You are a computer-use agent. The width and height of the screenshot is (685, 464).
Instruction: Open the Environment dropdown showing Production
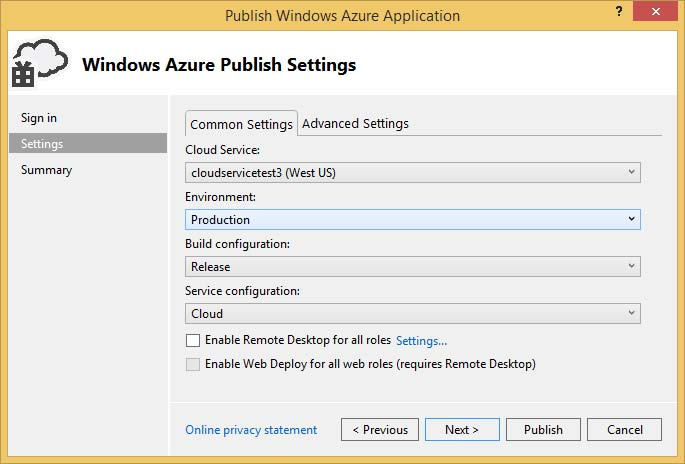pyautogui.click(x=413, y=220)
